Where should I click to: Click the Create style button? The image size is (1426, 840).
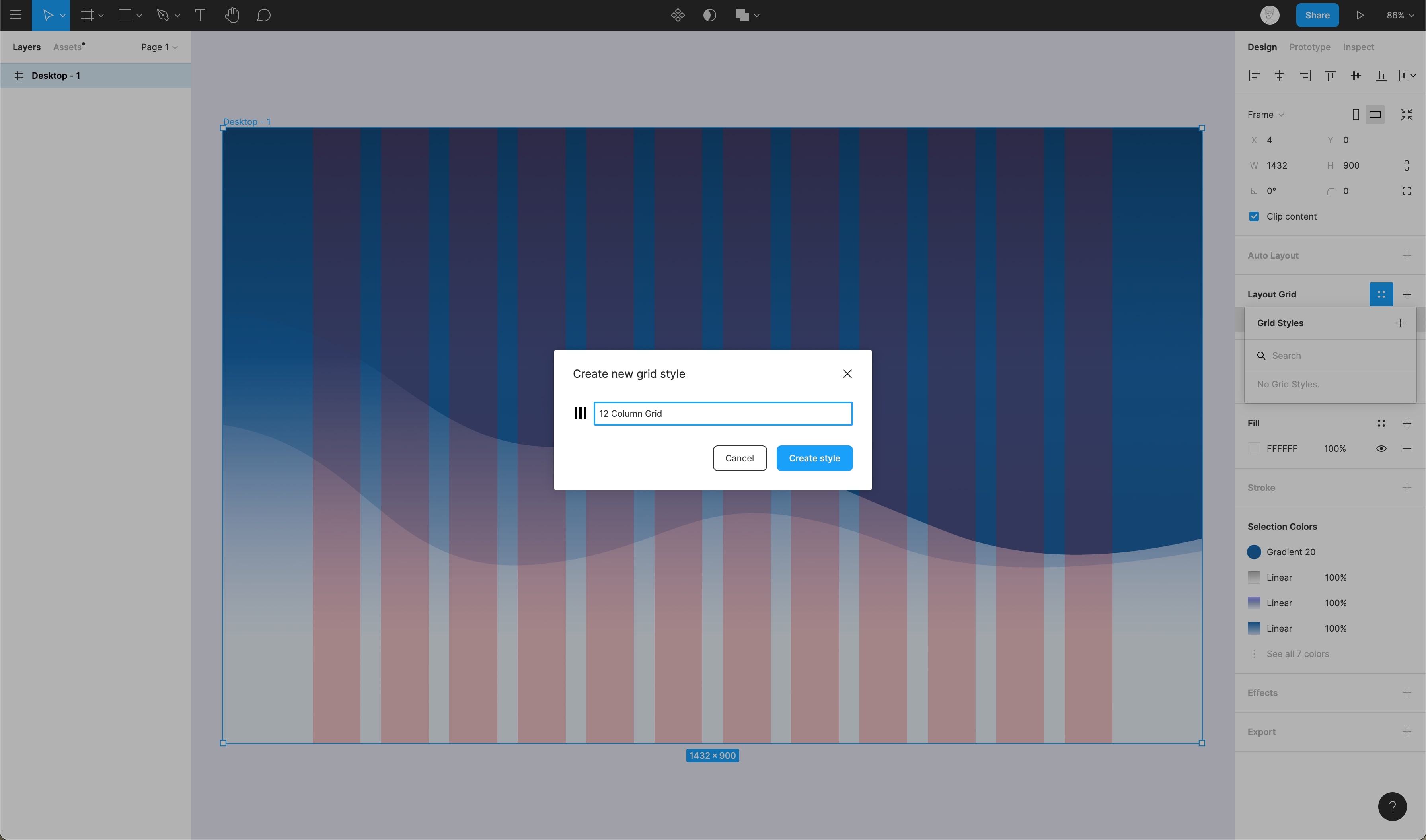814,458
